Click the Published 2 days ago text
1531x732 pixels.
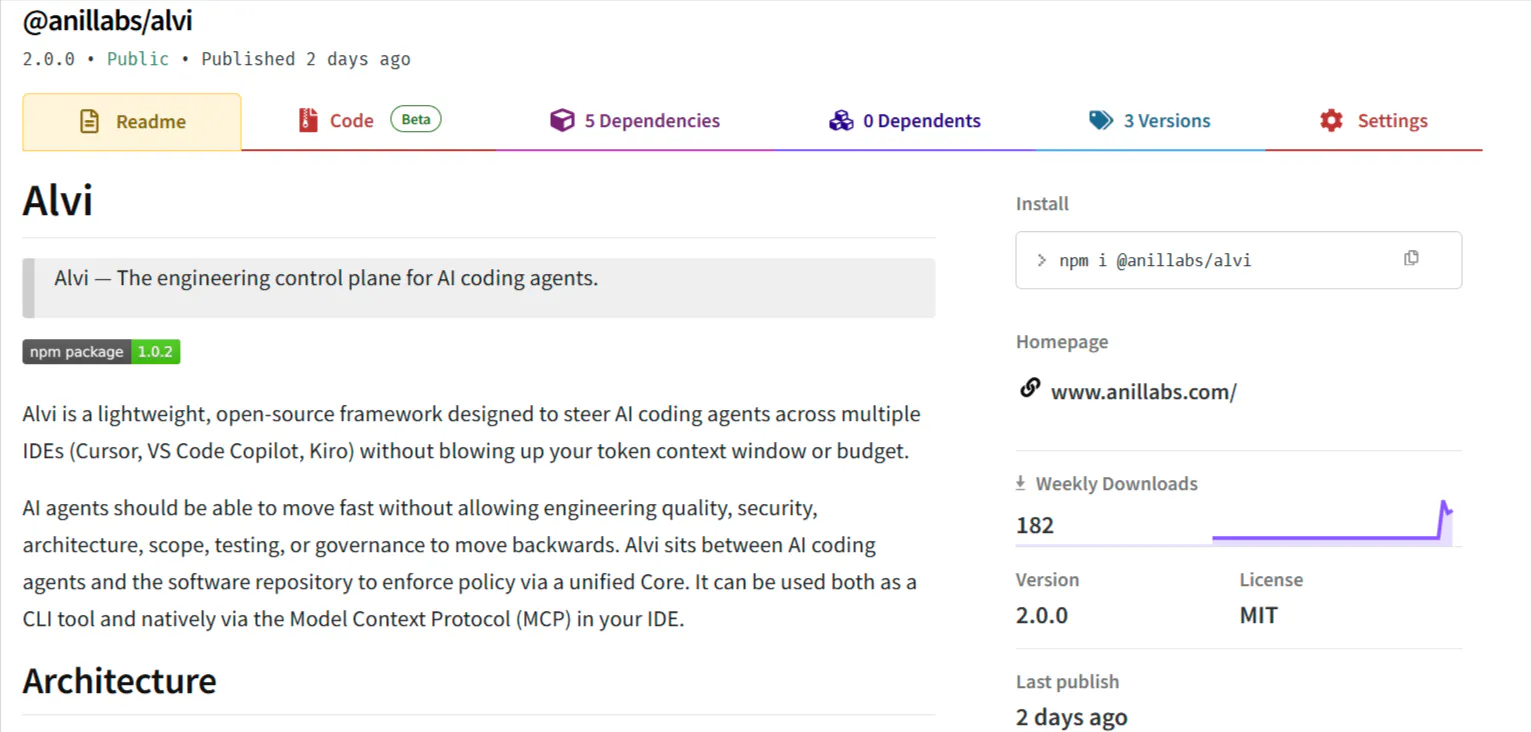click(x=306, y=59)
